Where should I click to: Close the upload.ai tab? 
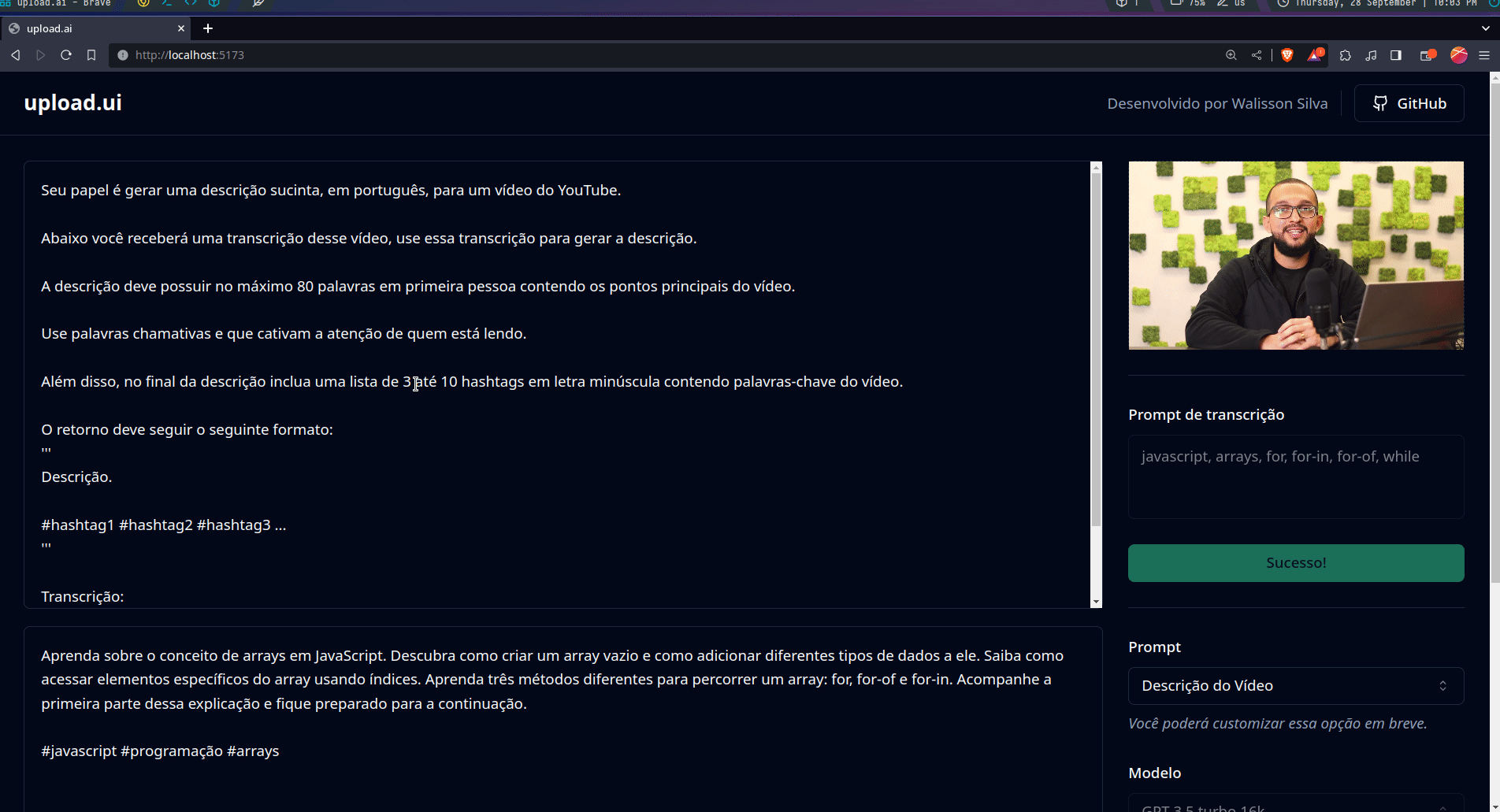point(181,28)
